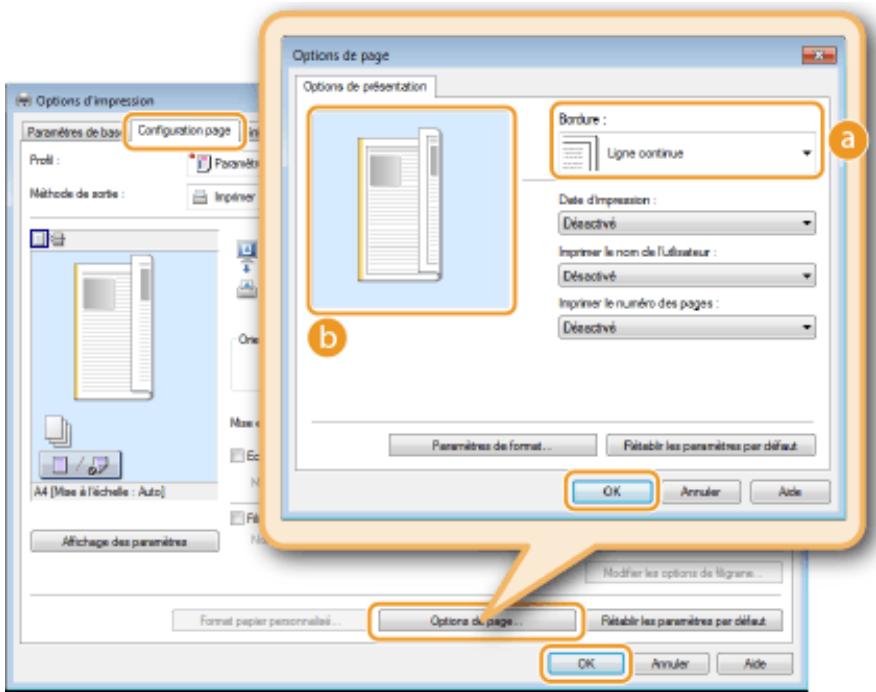The width and height of the screenshot is (876, 692).
Task: Click the Affichage des paramètres button
Action: 125,541
